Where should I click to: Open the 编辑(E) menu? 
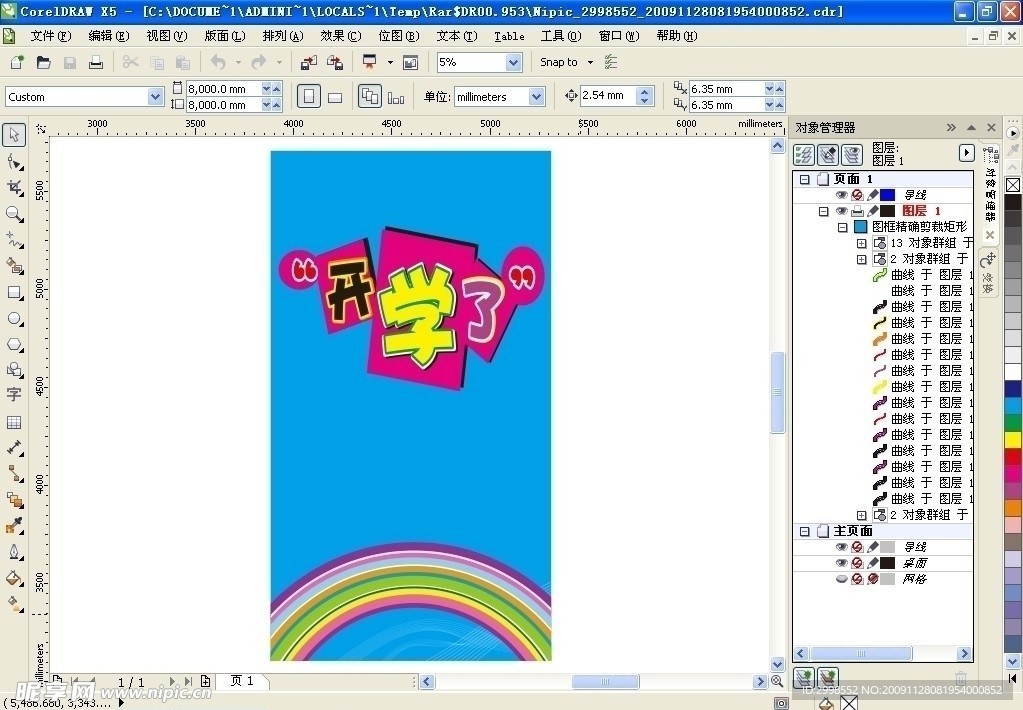(109, 36)
